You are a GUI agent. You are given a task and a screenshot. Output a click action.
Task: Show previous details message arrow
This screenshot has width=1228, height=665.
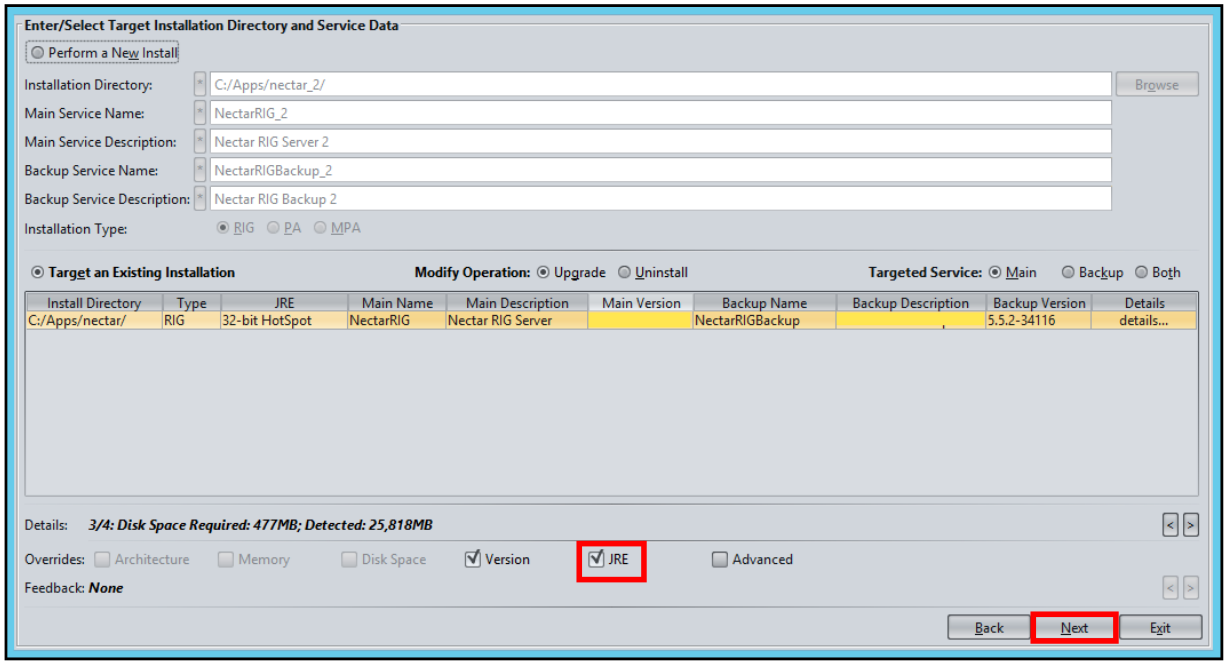click(1171, 524)
